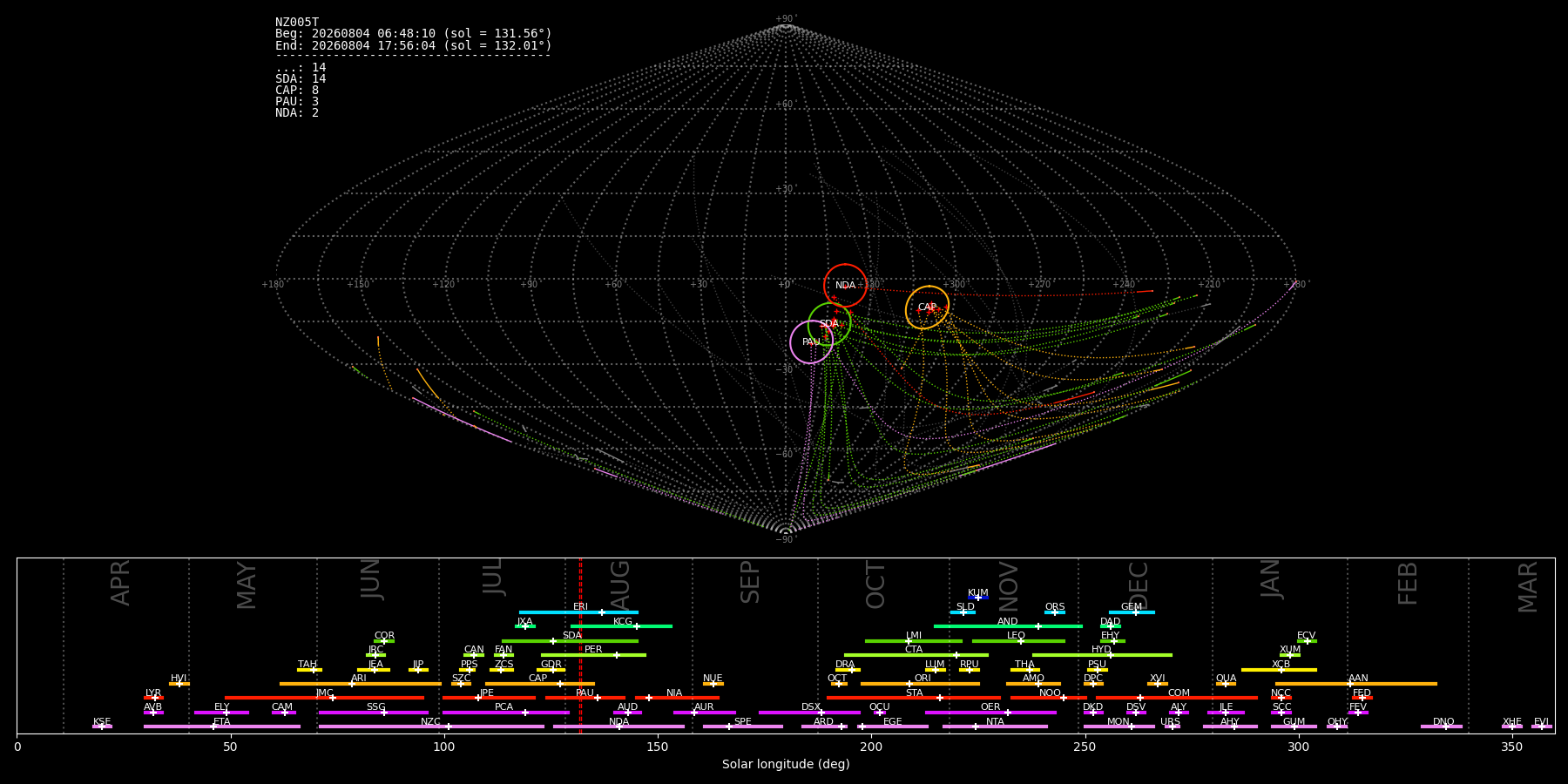Click the '...: 14' sporadic count line
Image resolution: width=1568 pixels, height=784 pixels.
[301, 68]
